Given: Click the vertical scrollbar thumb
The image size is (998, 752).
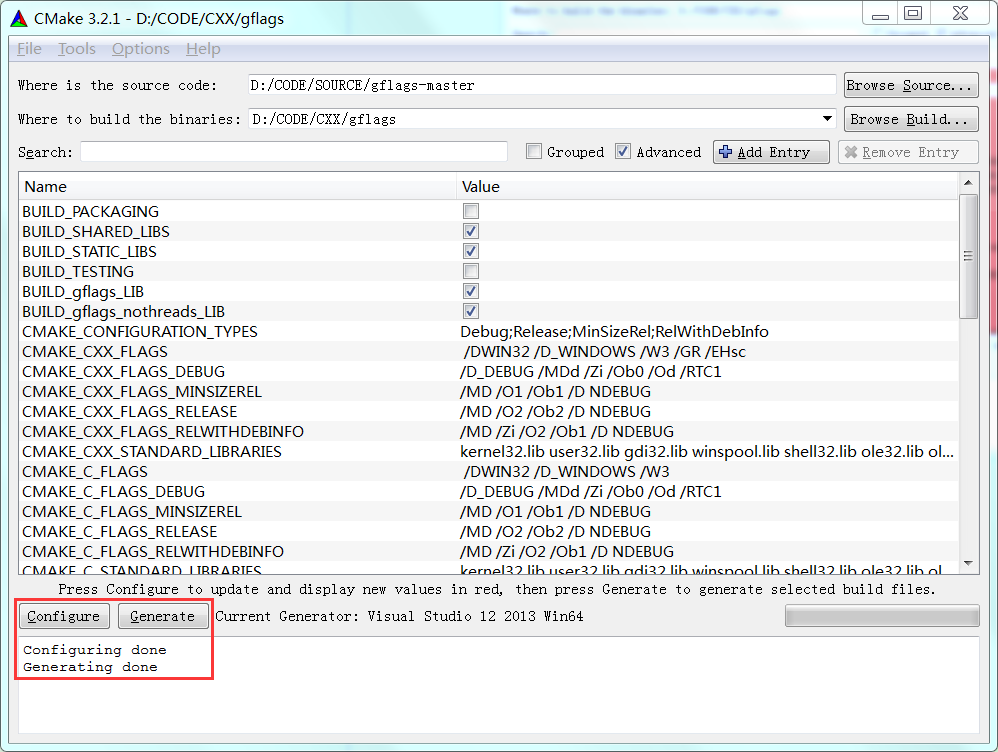Looking at the screenshot, I should (x=968, y=257).
